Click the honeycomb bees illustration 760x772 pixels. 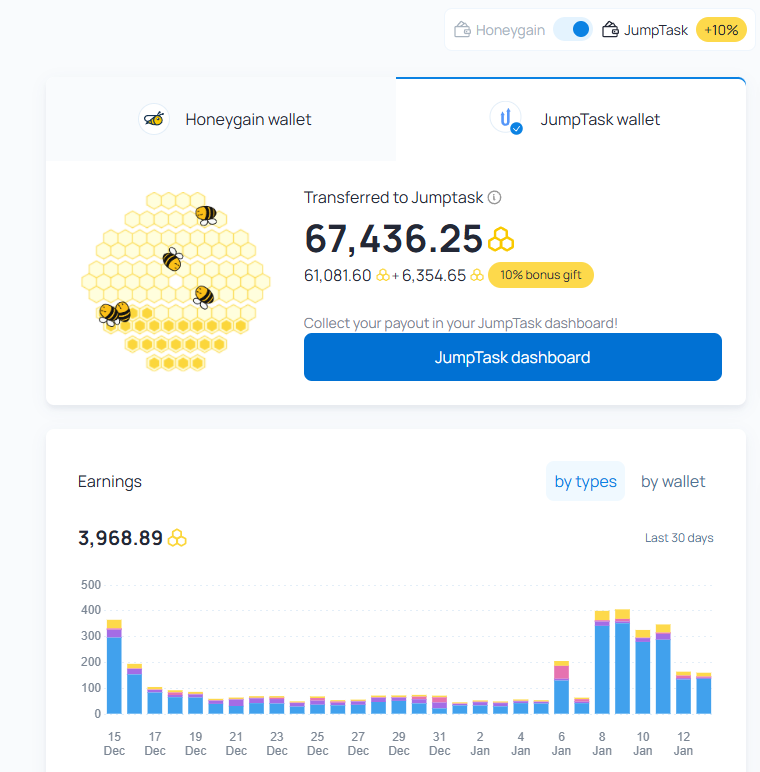[176, 281]
